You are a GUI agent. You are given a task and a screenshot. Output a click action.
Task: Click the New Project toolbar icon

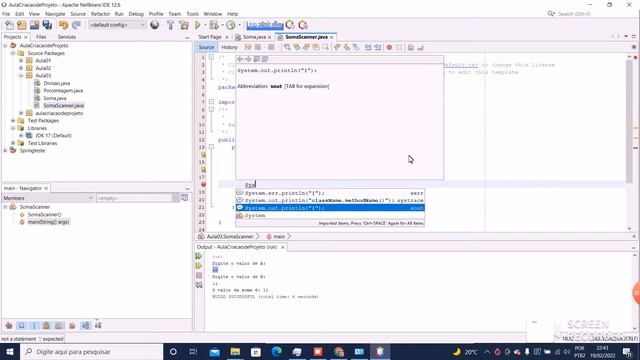tap(22, 25)
